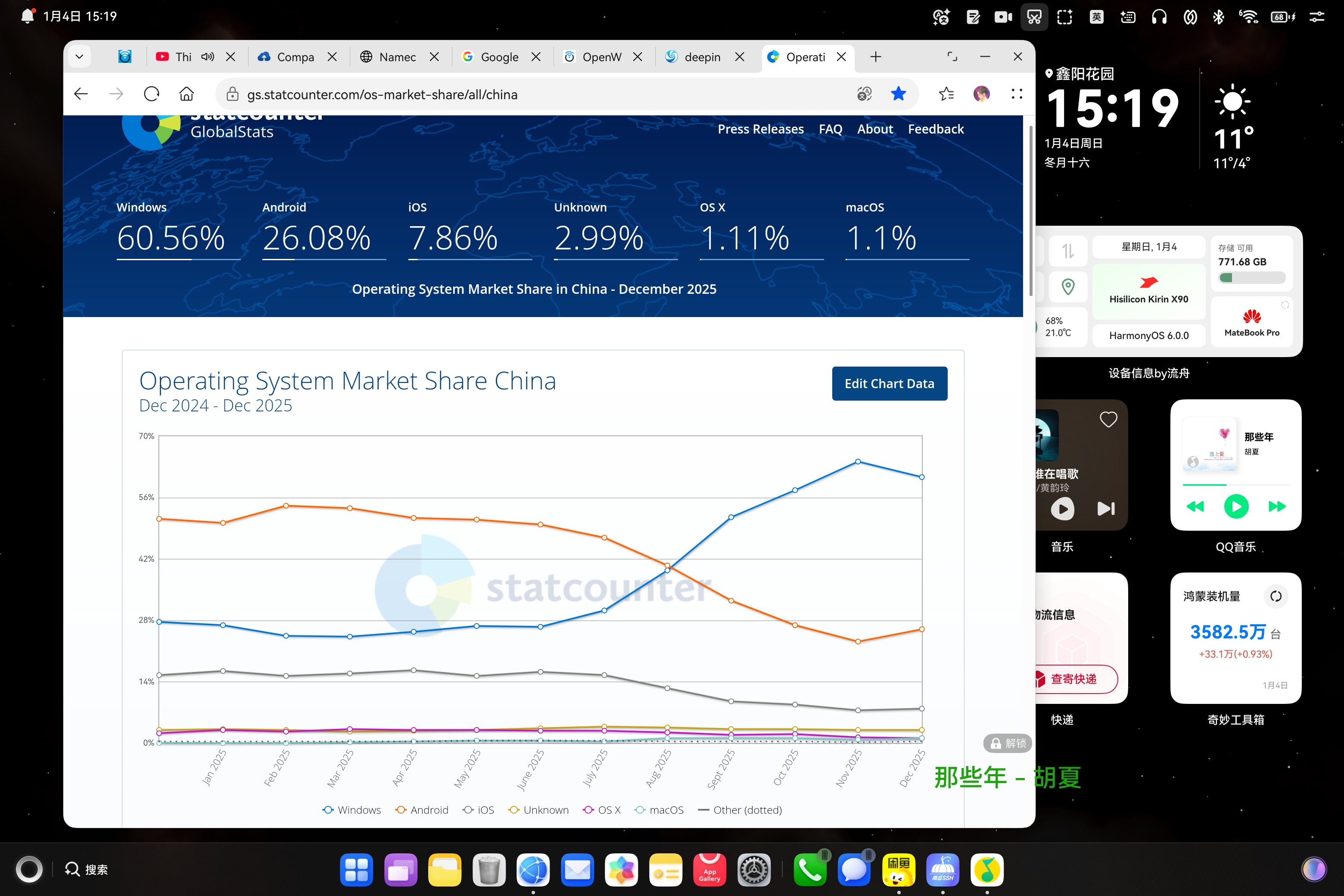Image resolution: width=1344 pixels, height=896 pixels.
Task: Refresh the HarmonyOS install count widget
Action: pos(1276,596)
